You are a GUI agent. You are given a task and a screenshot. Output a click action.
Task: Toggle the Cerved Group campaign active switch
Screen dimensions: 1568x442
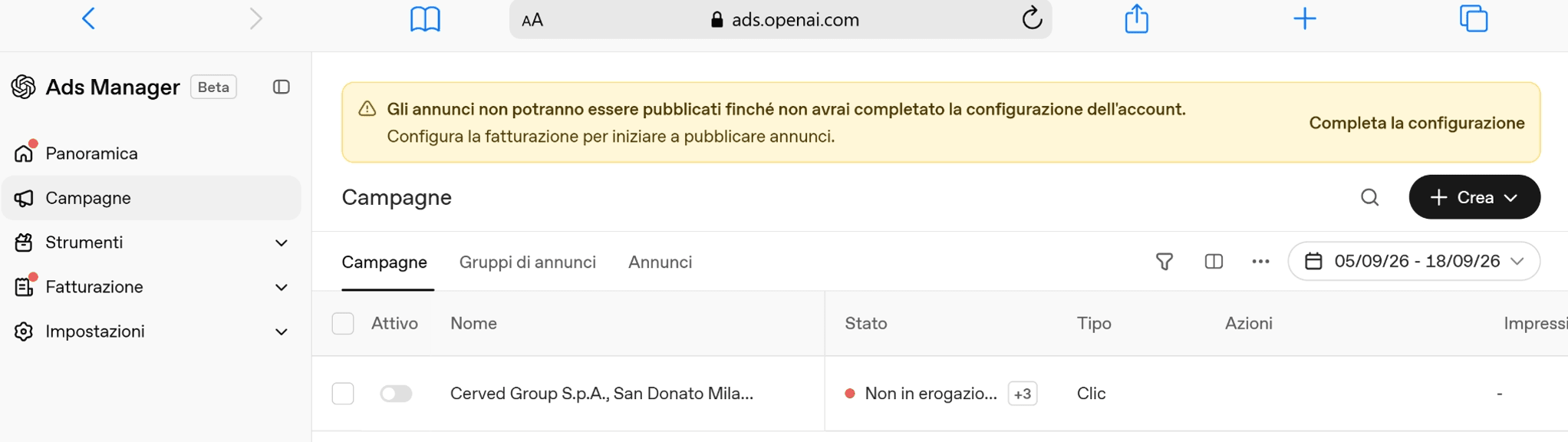click(x=396, y=394)
